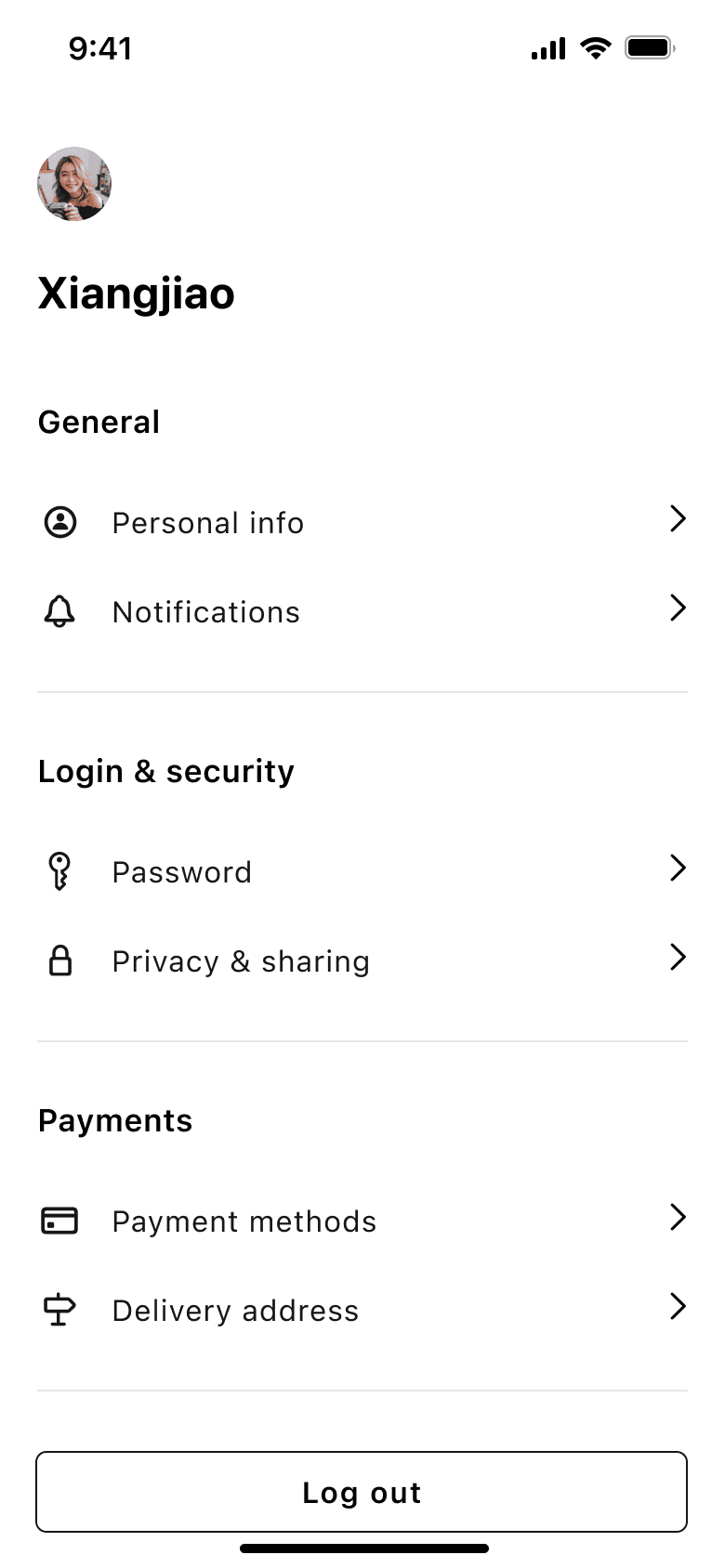
Task: Open Notifications using the right chevron
Action: click(678, 608)
